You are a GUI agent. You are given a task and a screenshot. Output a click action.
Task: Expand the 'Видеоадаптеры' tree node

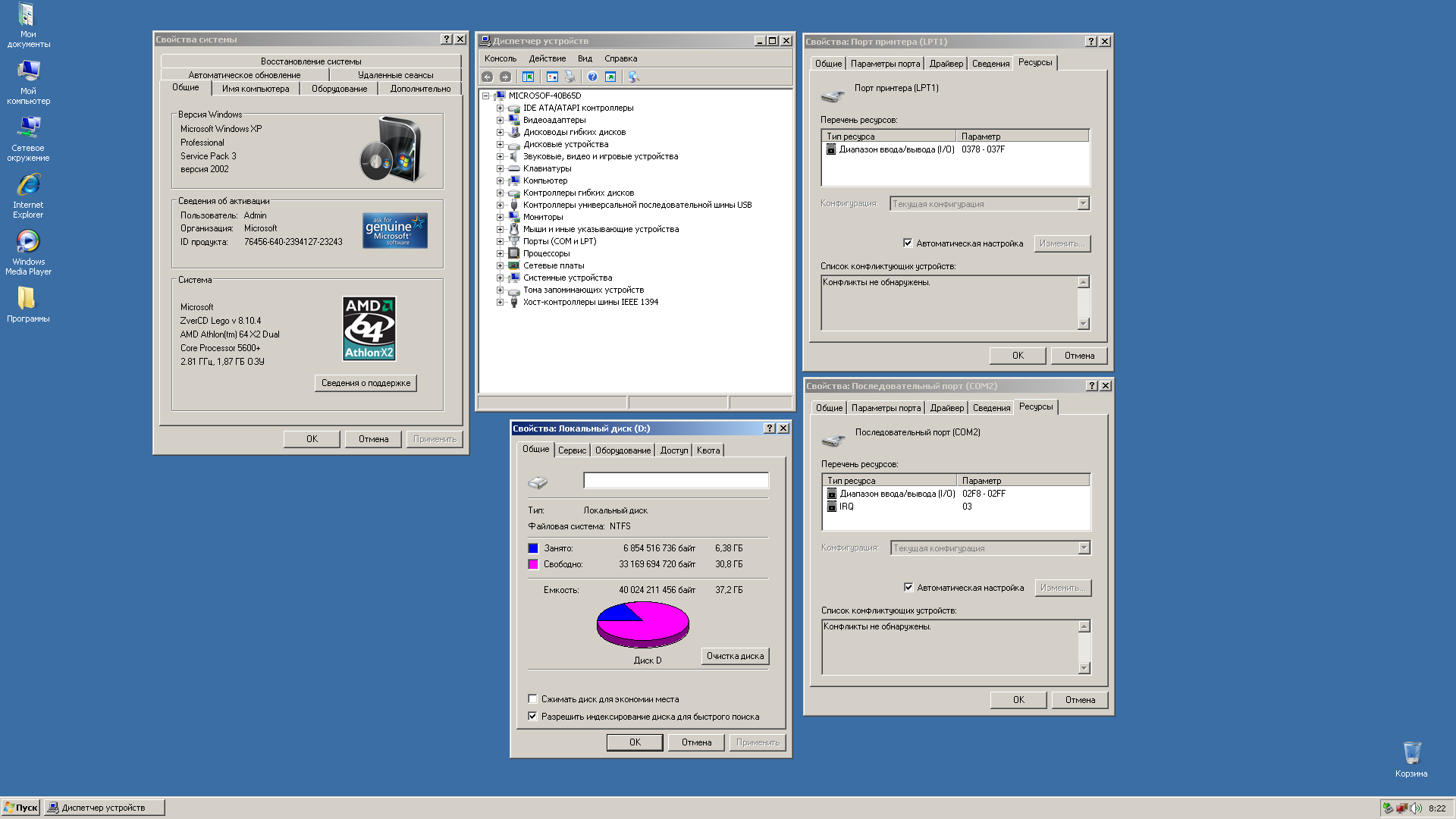click(500, 120)
